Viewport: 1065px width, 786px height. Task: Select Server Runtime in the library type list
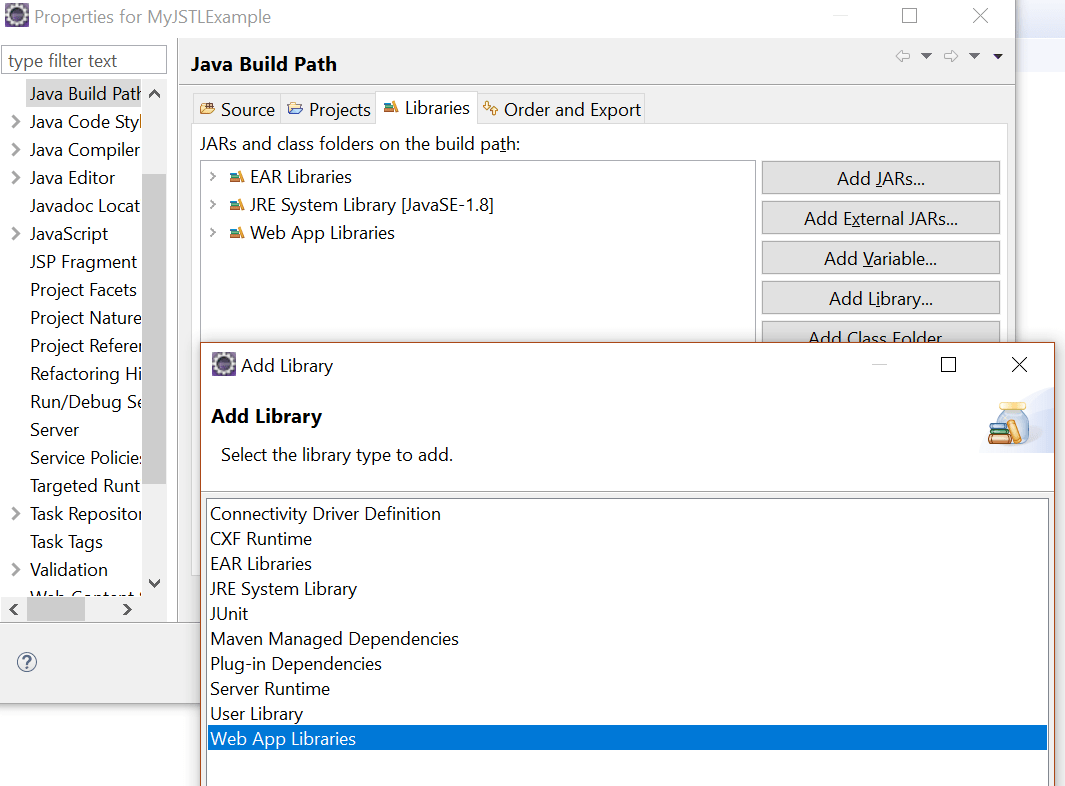[x=268, y=688]
